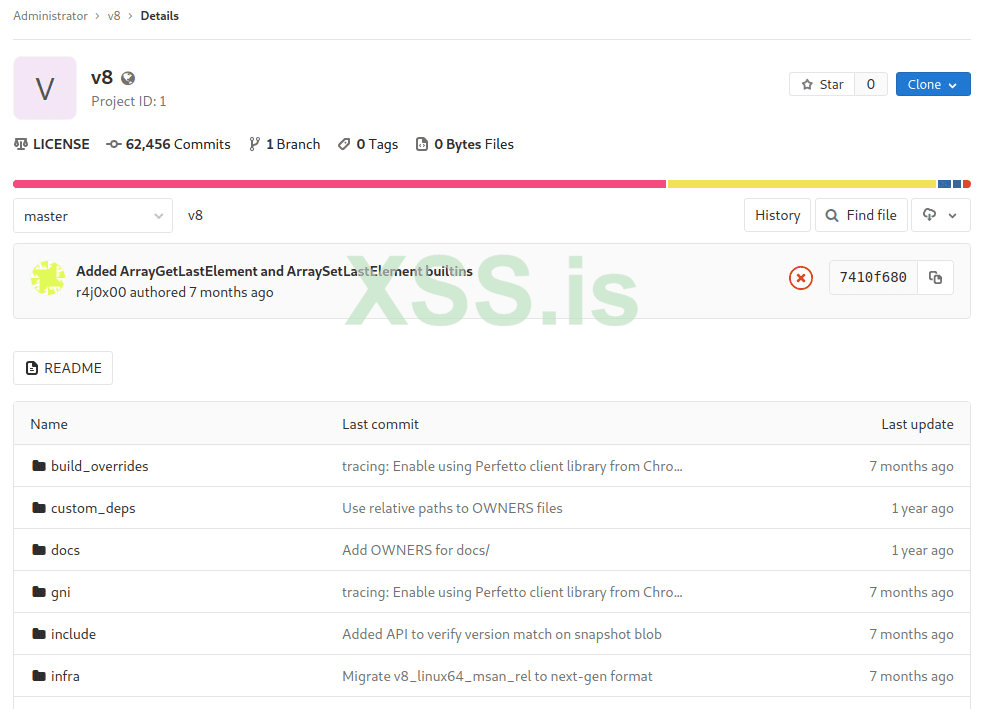Open the Added ArrayGetLastElement commit
The width and height of the screenshot is (982, 709).
tap(274, 271)
